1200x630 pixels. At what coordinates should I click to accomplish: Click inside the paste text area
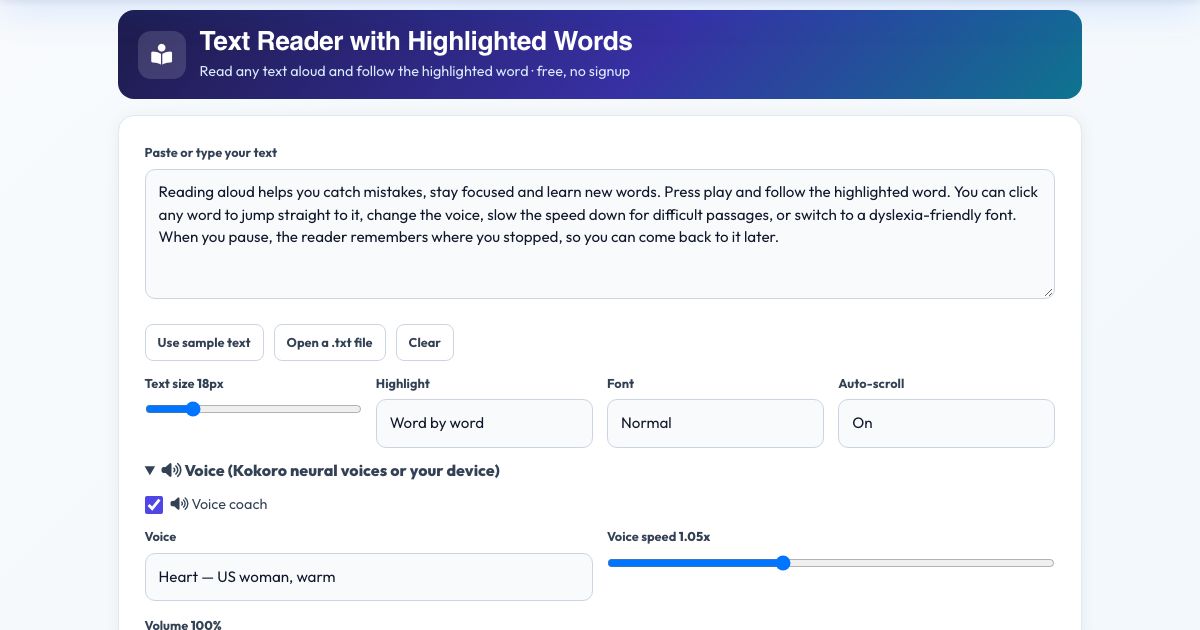pos(600,234)
